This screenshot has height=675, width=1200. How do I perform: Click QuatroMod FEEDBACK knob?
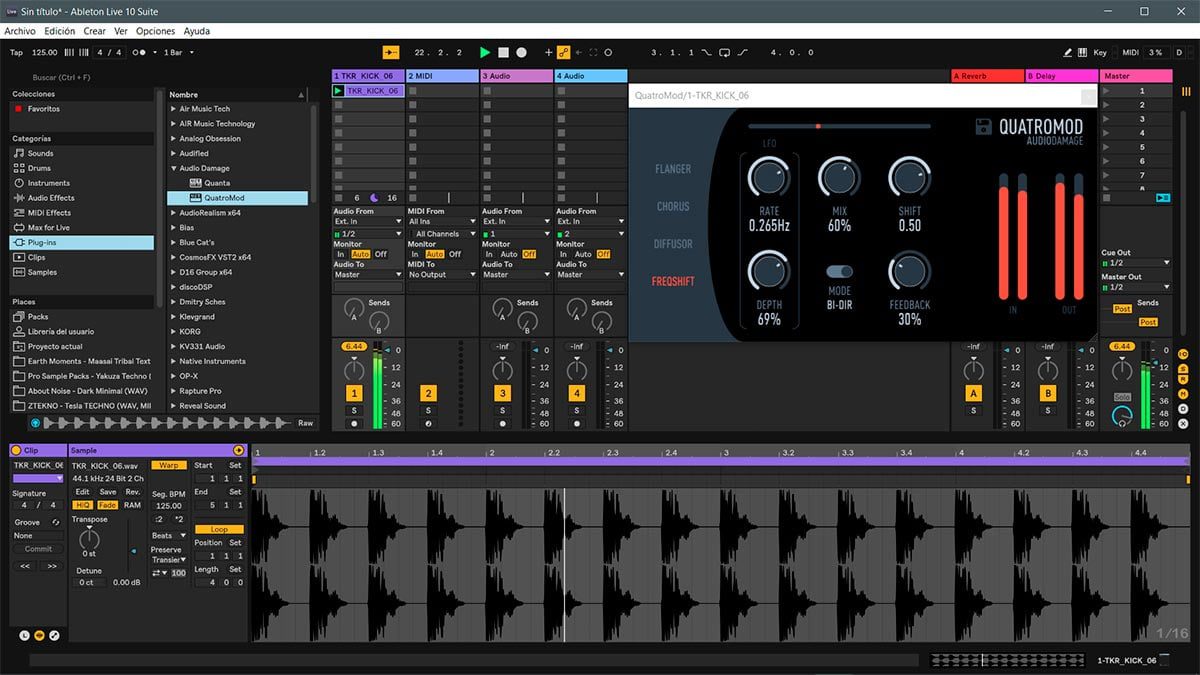(x=909, y=271)
